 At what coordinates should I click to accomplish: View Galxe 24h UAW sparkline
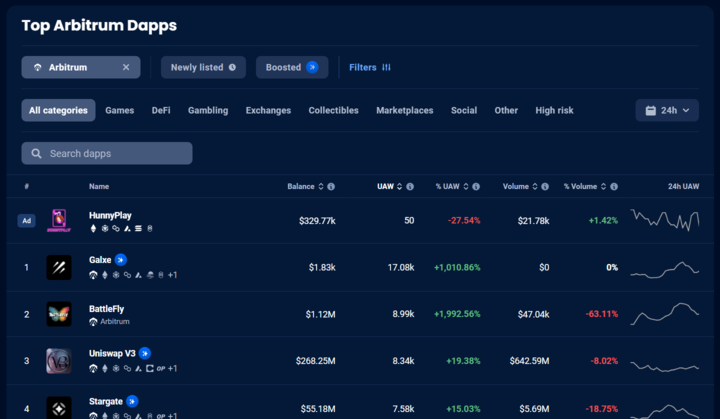coord(665,270)
